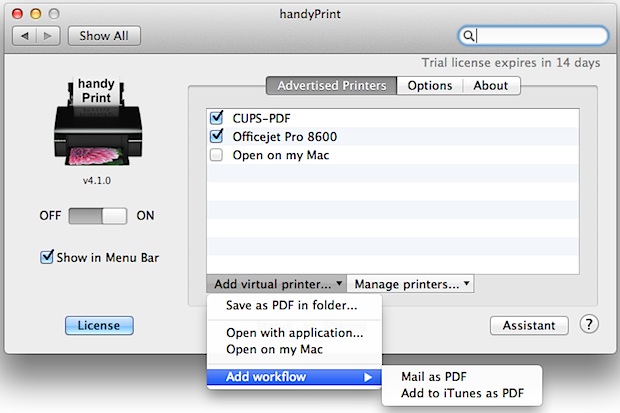Click Show All preferences button
620x413 pixels.
104,36
